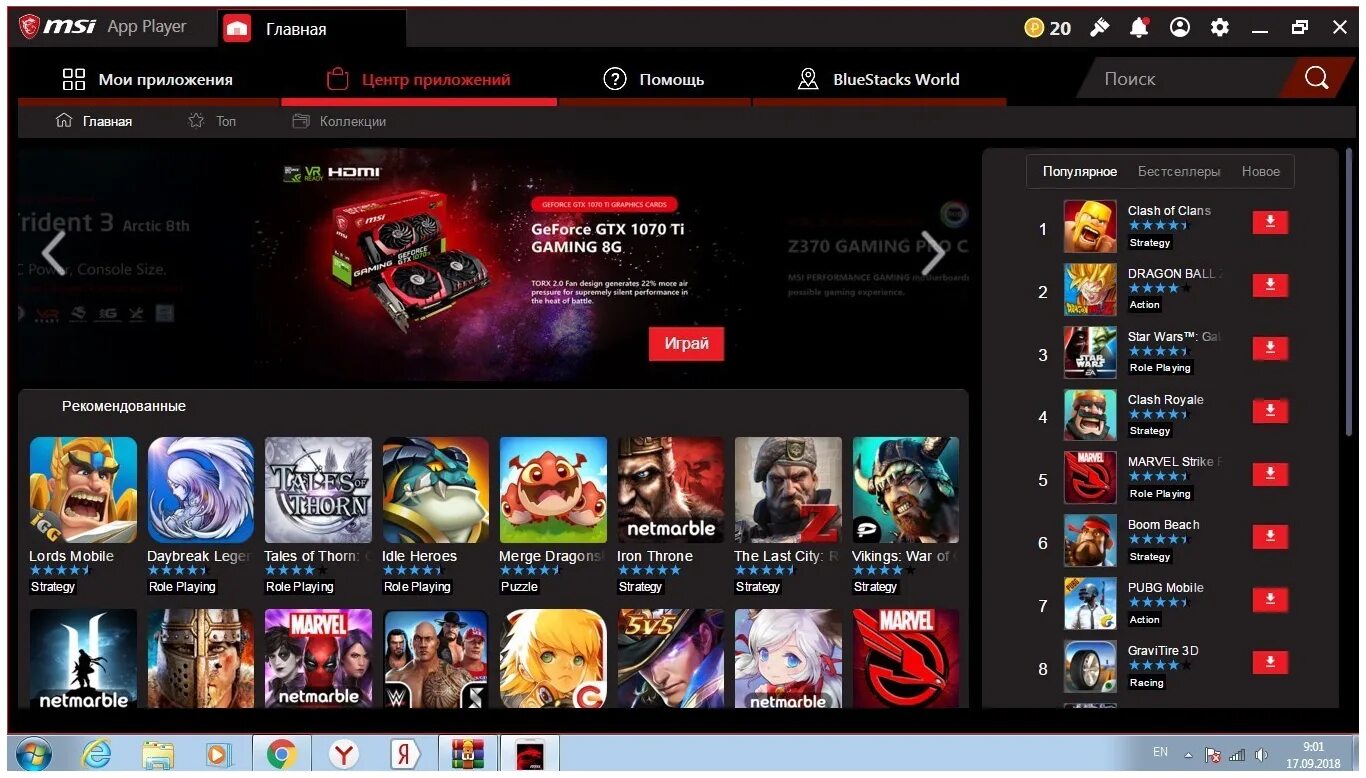Switch list to Новое
The image size is (1366, 778).
(x=1261, y=171)
